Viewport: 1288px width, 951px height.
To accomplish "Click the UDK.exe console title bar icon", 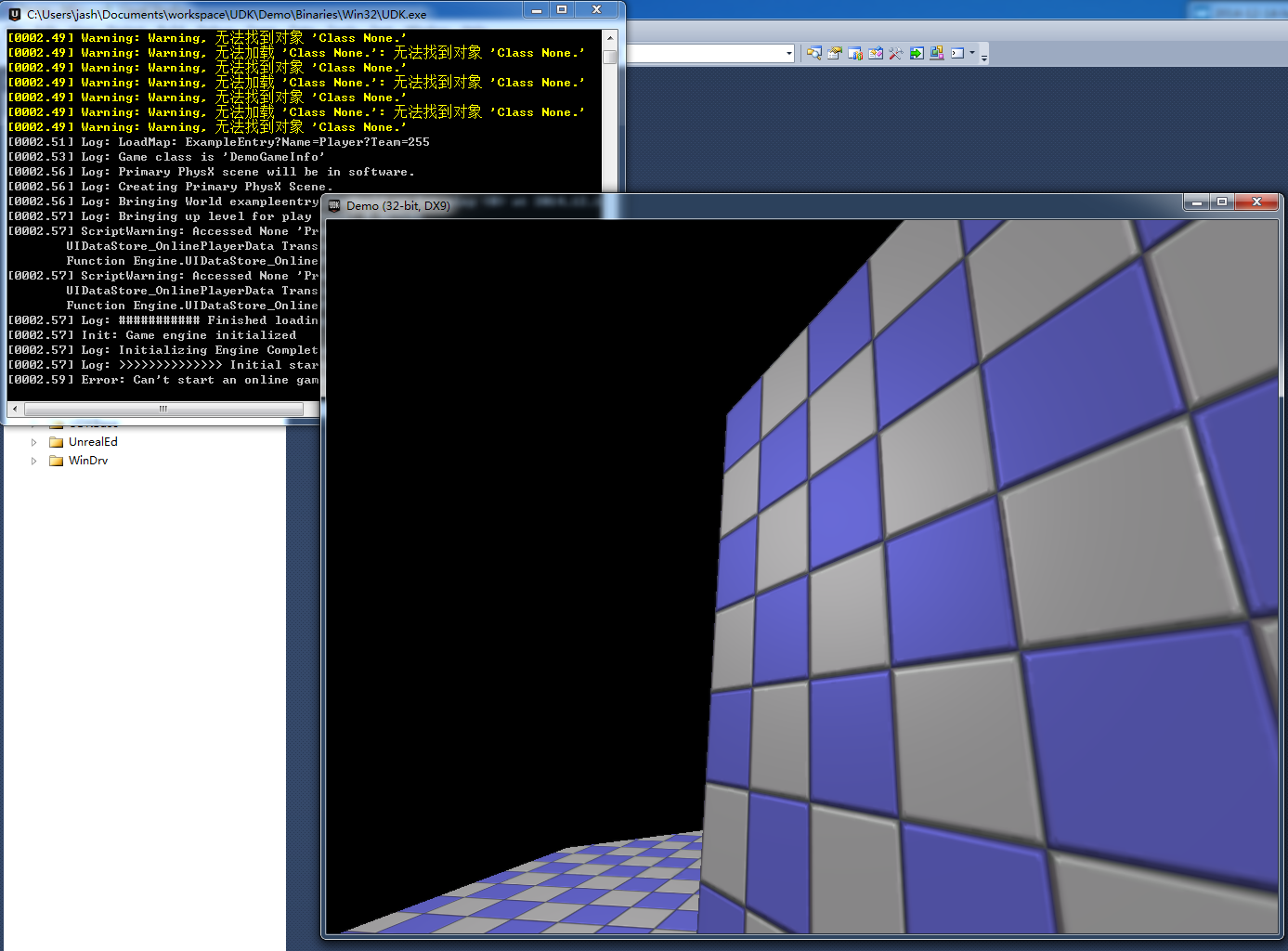I will 14,14.
